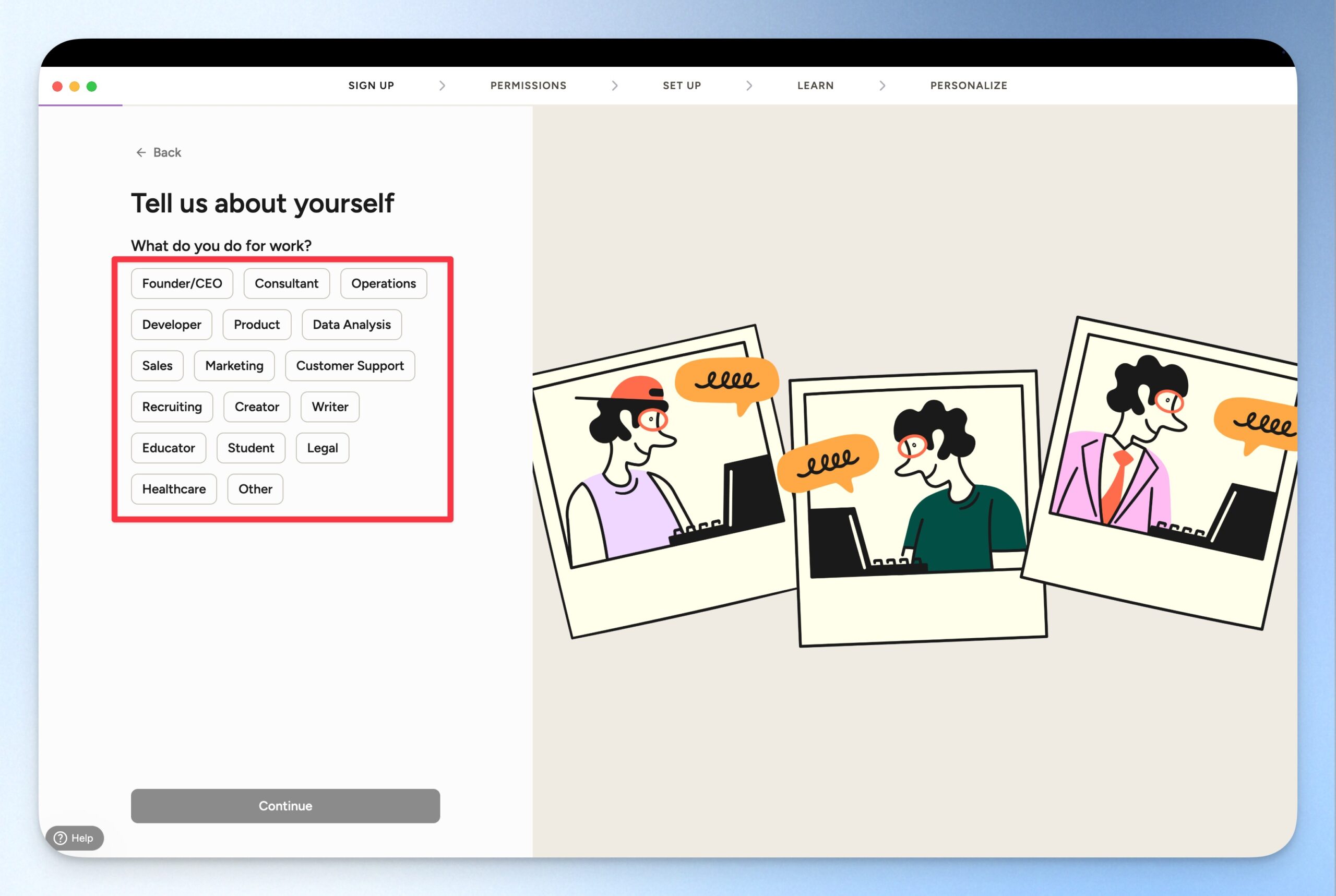Choose the Developer role chip
The width and height of the screenshot is (1336, 896).
coord(171,325)
